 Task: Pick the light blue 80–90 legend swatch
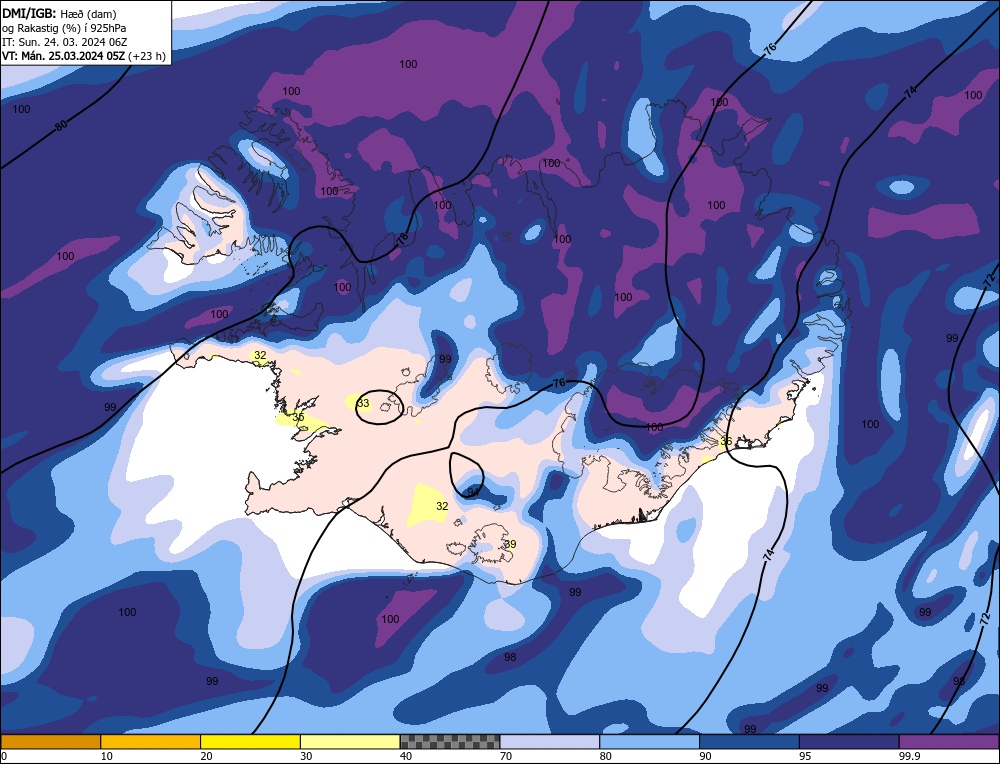click(649, 741)
